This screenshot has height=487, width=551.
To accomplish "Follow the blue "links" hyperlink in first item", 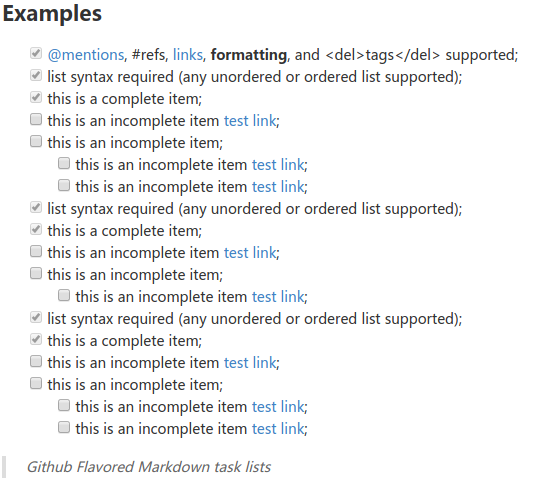I will coord(188,55).
